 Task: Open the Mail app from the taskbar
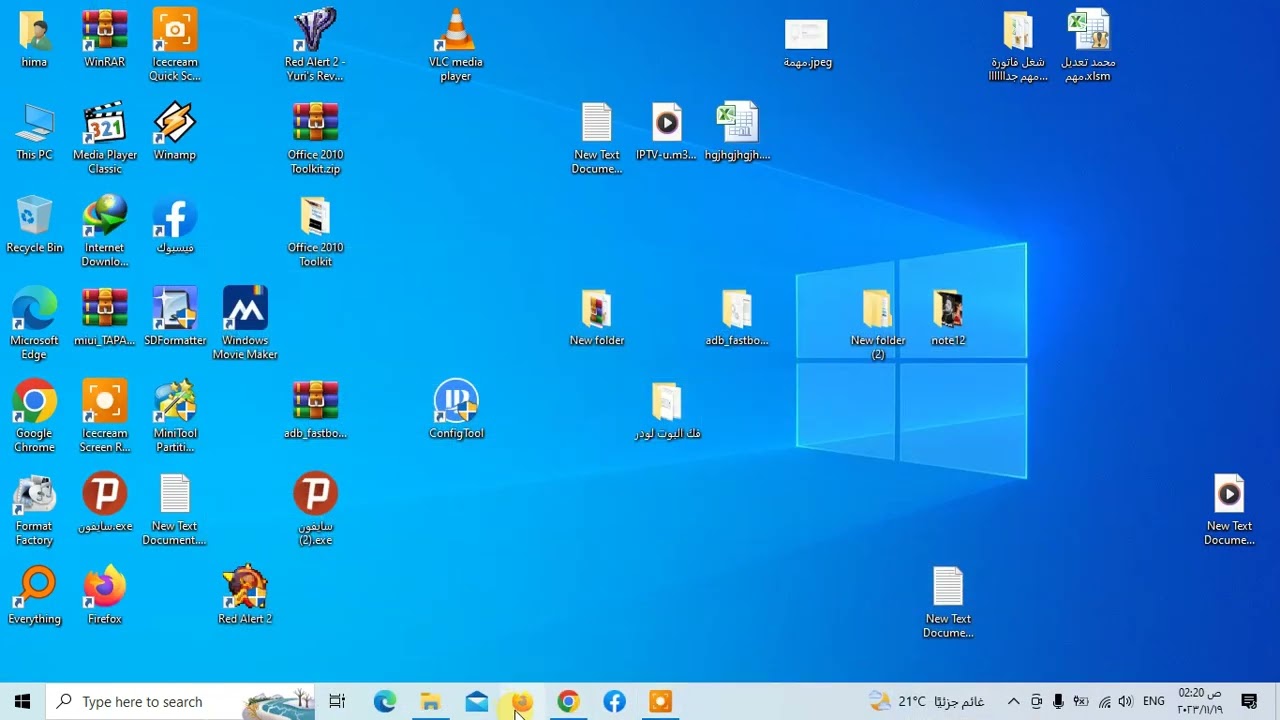[x=477, y=702]
